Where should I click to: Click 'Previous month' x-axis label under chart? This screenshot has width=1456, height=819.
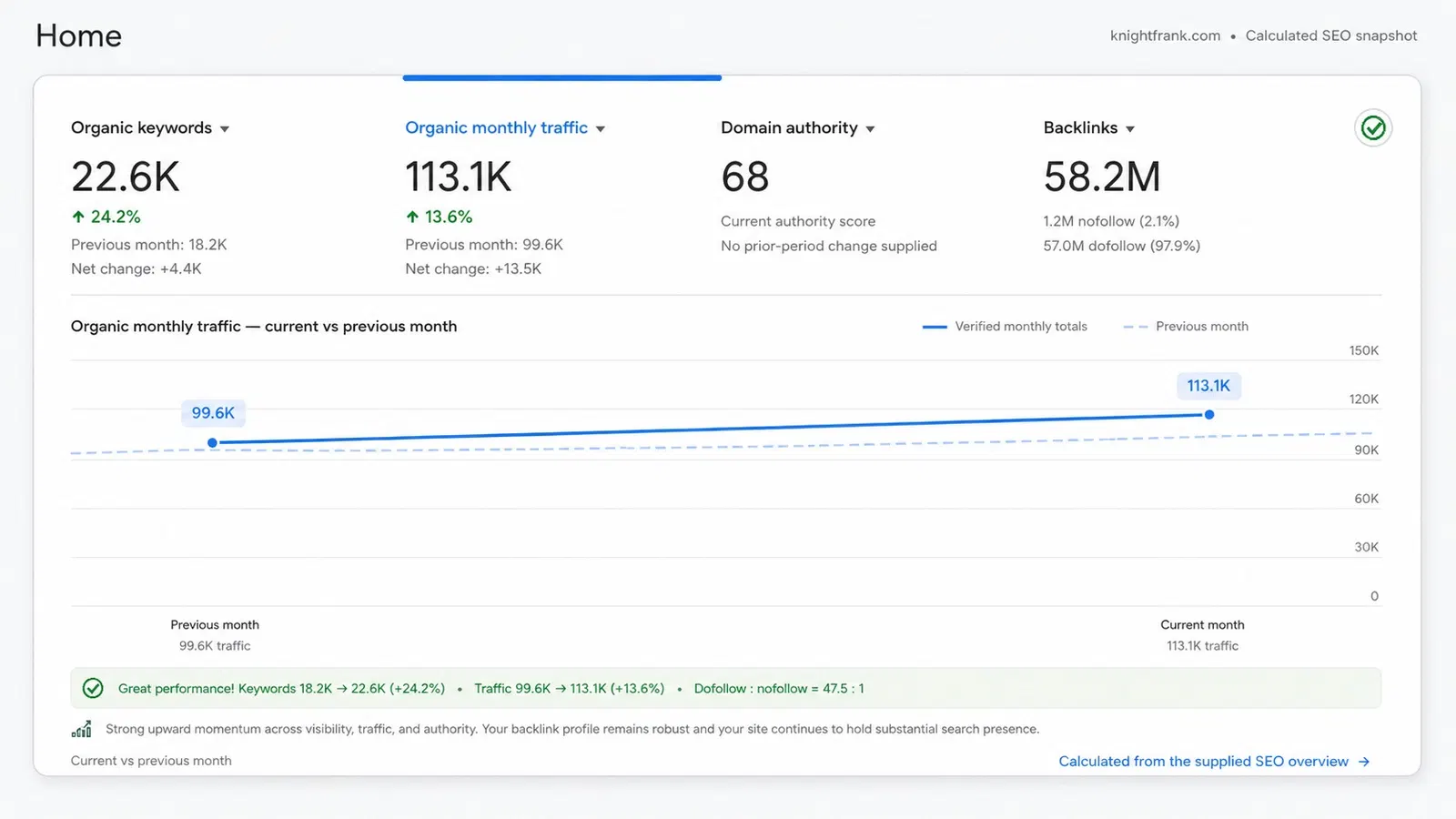coord(215,625)
